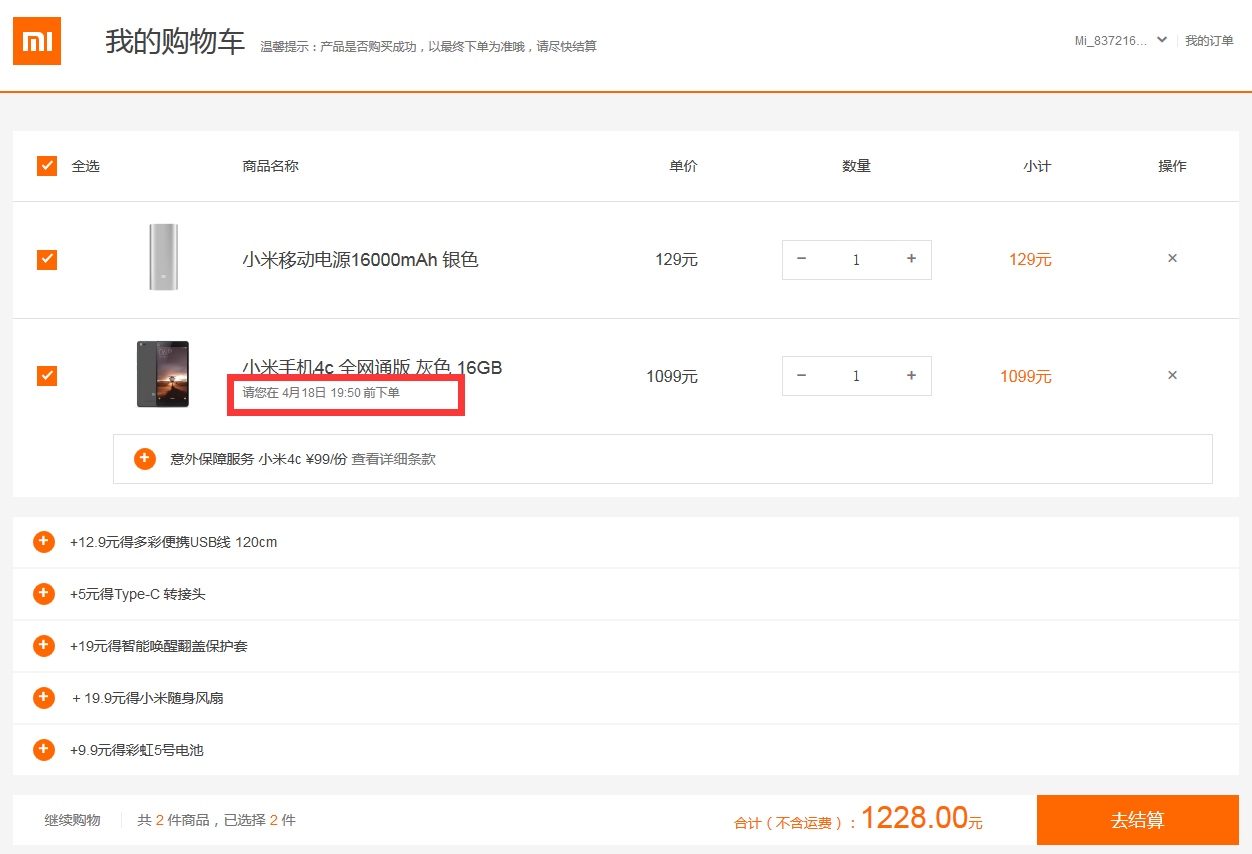This screenshot has height=854, width=1252.
Task: Add the 智能唤醒翻盖保护套 offer
Action: 44,646
